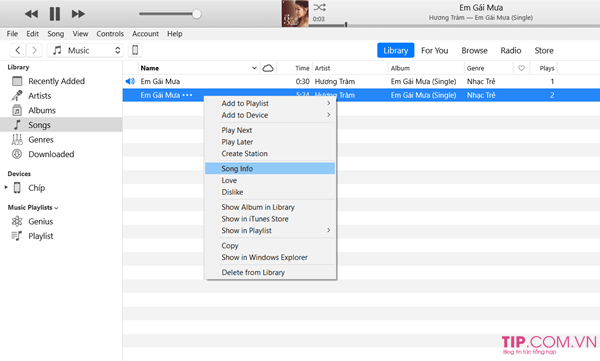Screen dimensions: 600x361
Task: Seek on the playback progress bar
Action: click(454, 26)
